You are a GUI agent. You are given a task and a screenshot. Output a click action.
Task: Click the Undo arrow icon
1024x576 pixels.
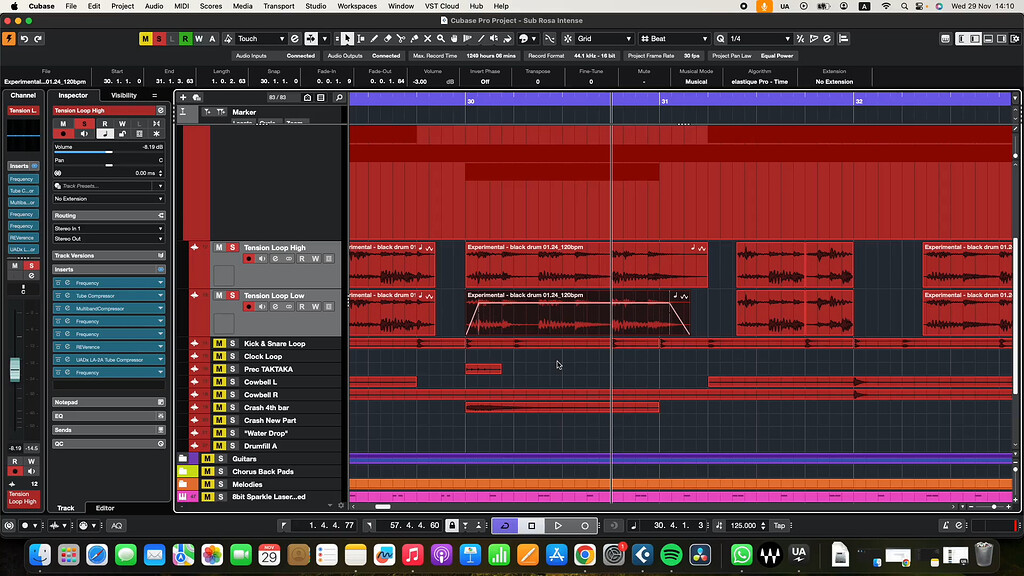tap(24, 39)
